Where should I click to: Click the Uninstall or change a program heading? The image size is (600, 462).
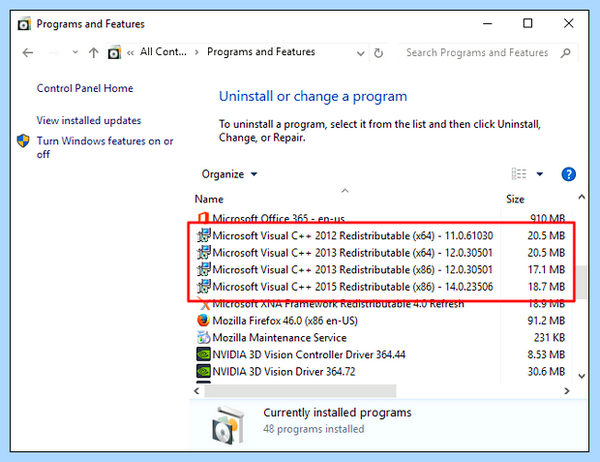pyautogui.click(x=313, y=96)
